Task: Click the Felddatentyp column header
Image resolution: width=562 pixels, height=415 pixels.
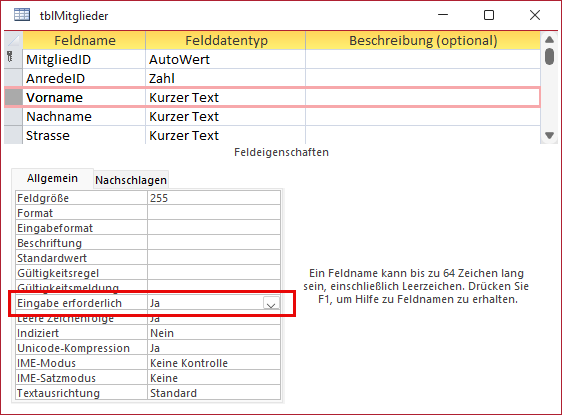Action: 226,40
